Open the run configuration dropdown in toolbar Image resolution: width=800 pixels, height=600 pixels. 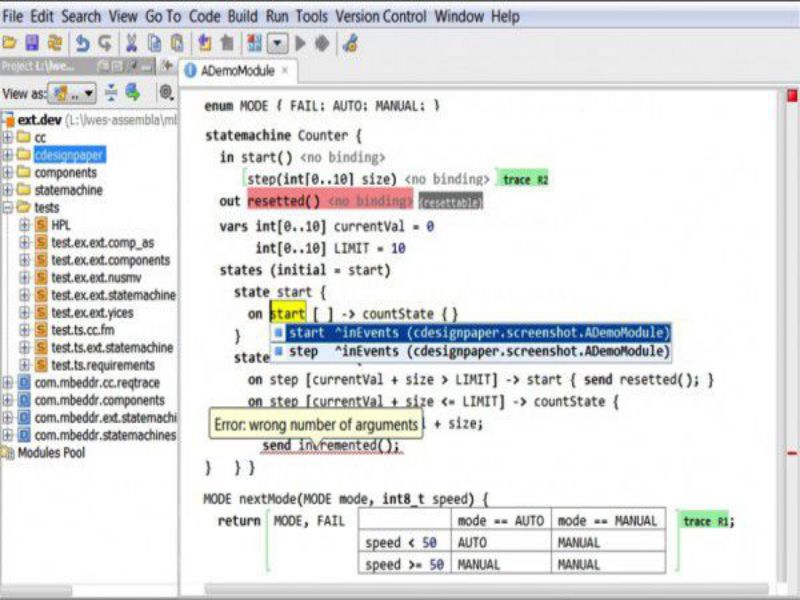point(276,43)
